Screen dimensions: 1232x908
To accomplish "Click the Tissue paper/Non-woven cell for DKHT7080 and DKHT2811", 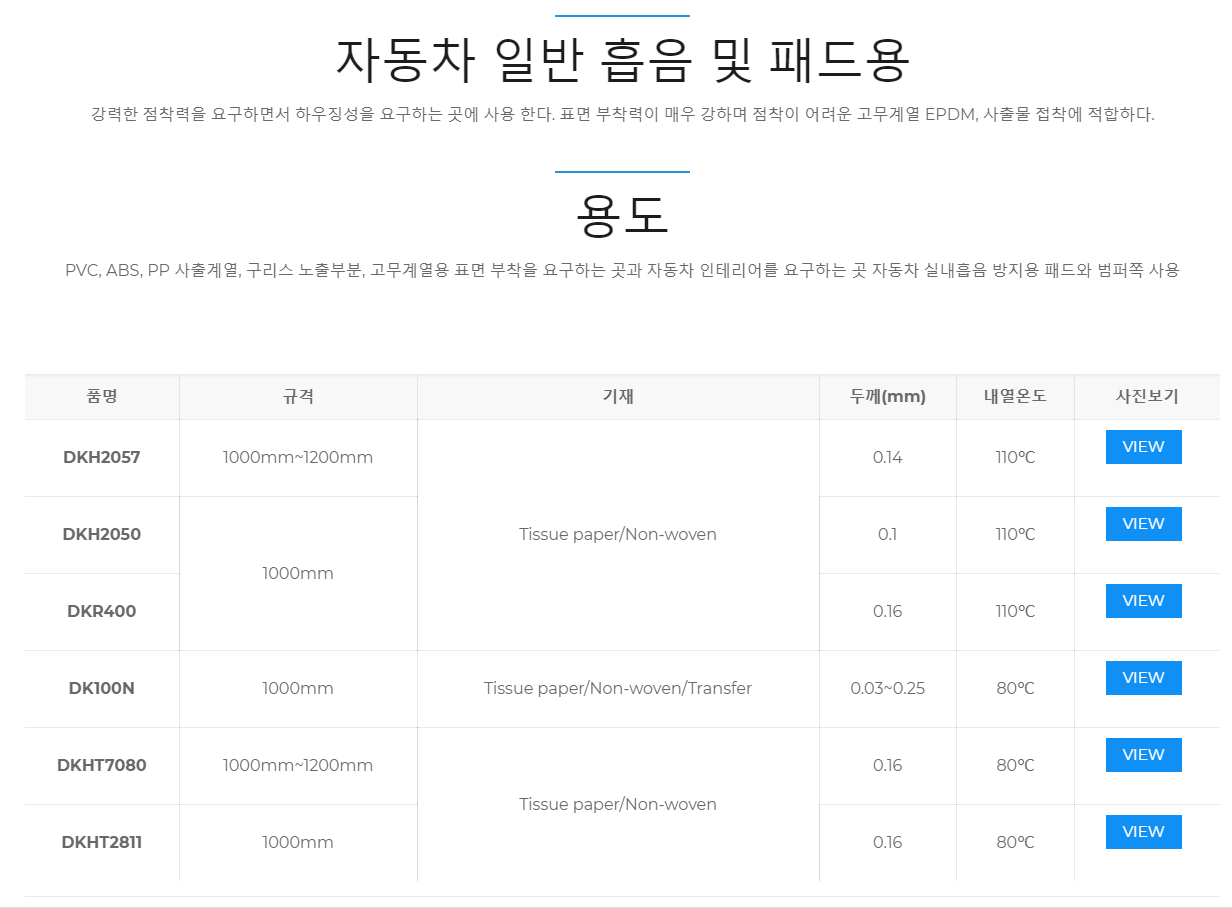I will (x=618, y=805).
